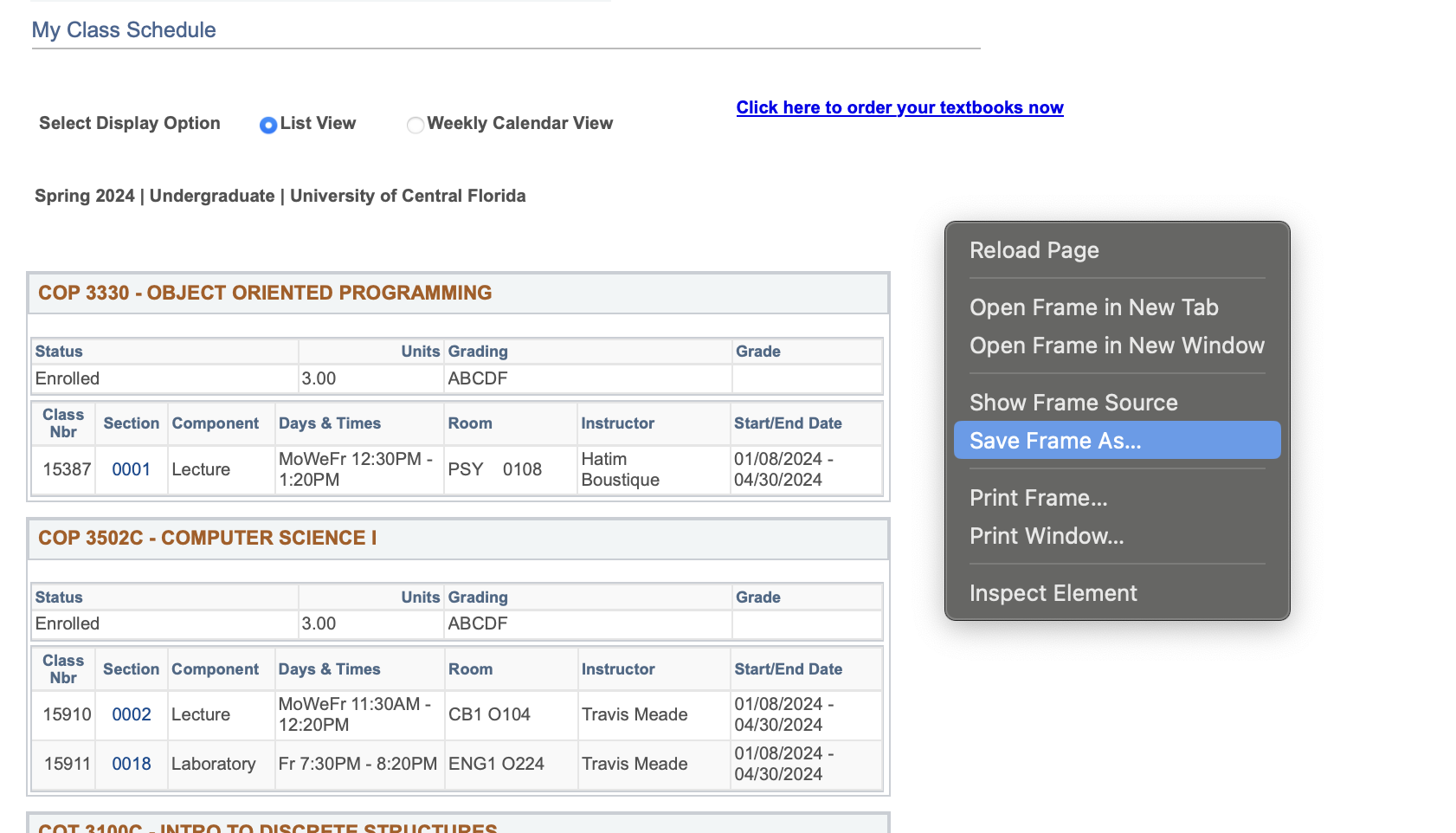The width and height of the screenshot is (1456, 833).
Task: Choose Show Frame Source option
Action: click(x=1073, y=403)
